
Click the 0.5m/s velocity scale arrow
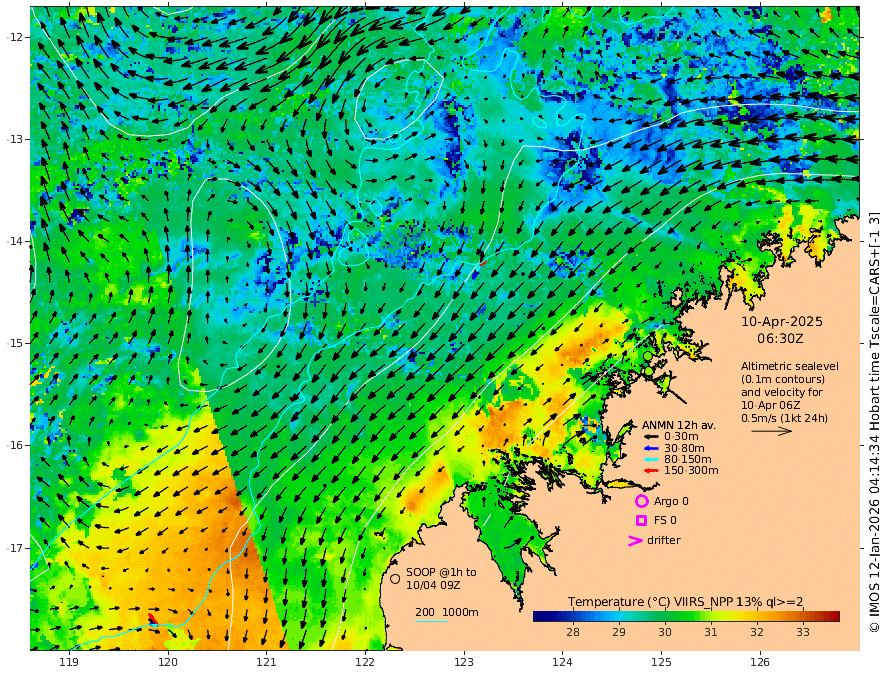(772, 431)
